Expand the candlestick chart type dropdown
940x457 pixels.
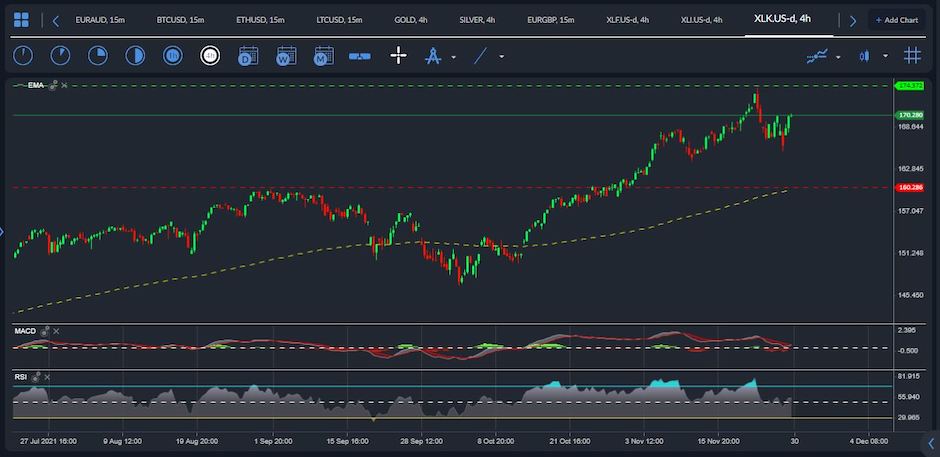coord(885,58)
